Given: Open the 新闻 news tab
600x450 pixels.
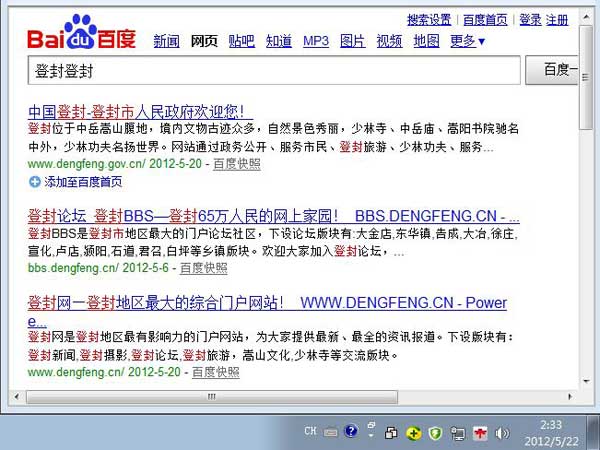Looking at the screenshot, I should point(166,41).
